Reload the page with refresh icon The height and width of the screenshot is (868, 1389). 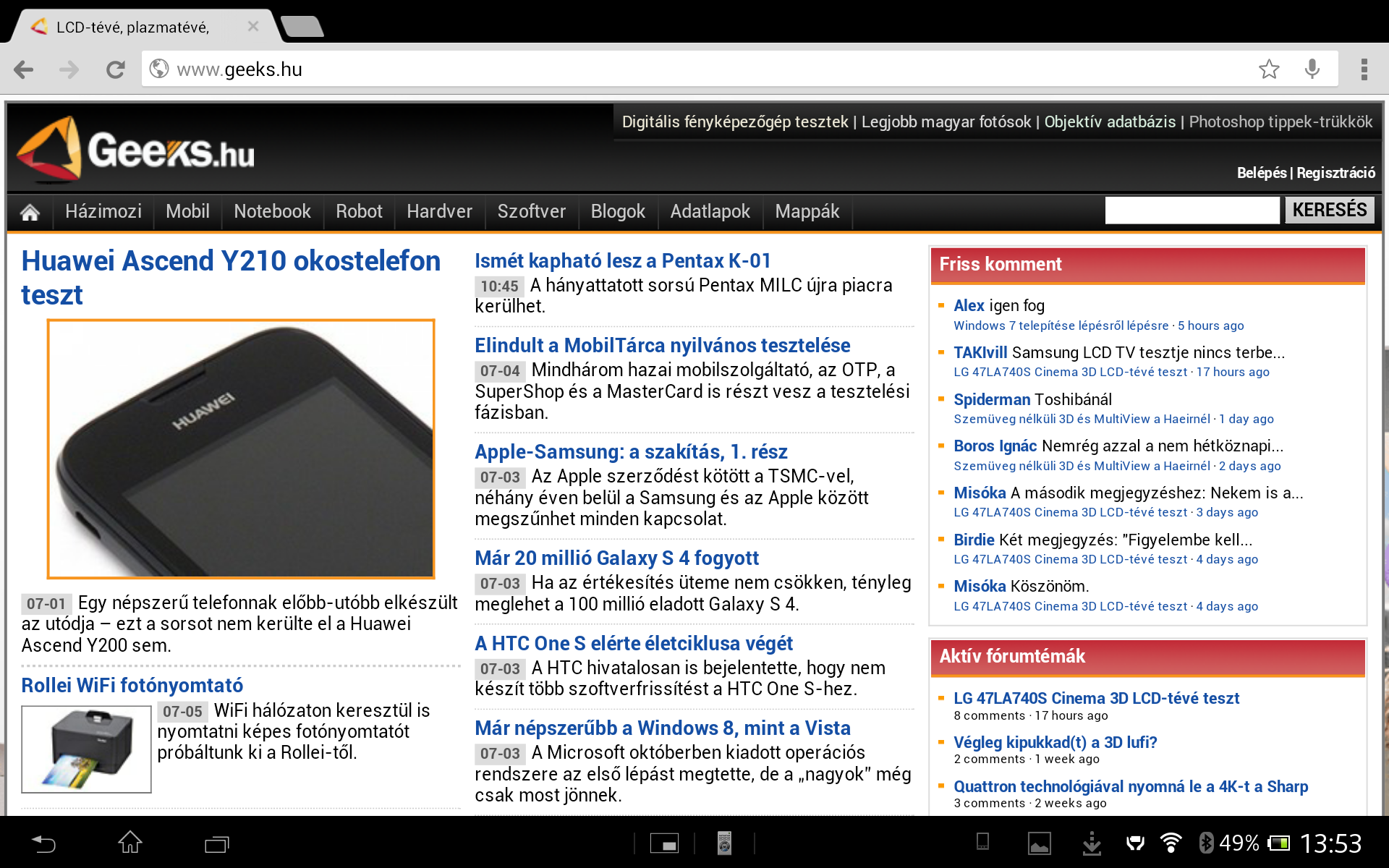click(115, 69)
